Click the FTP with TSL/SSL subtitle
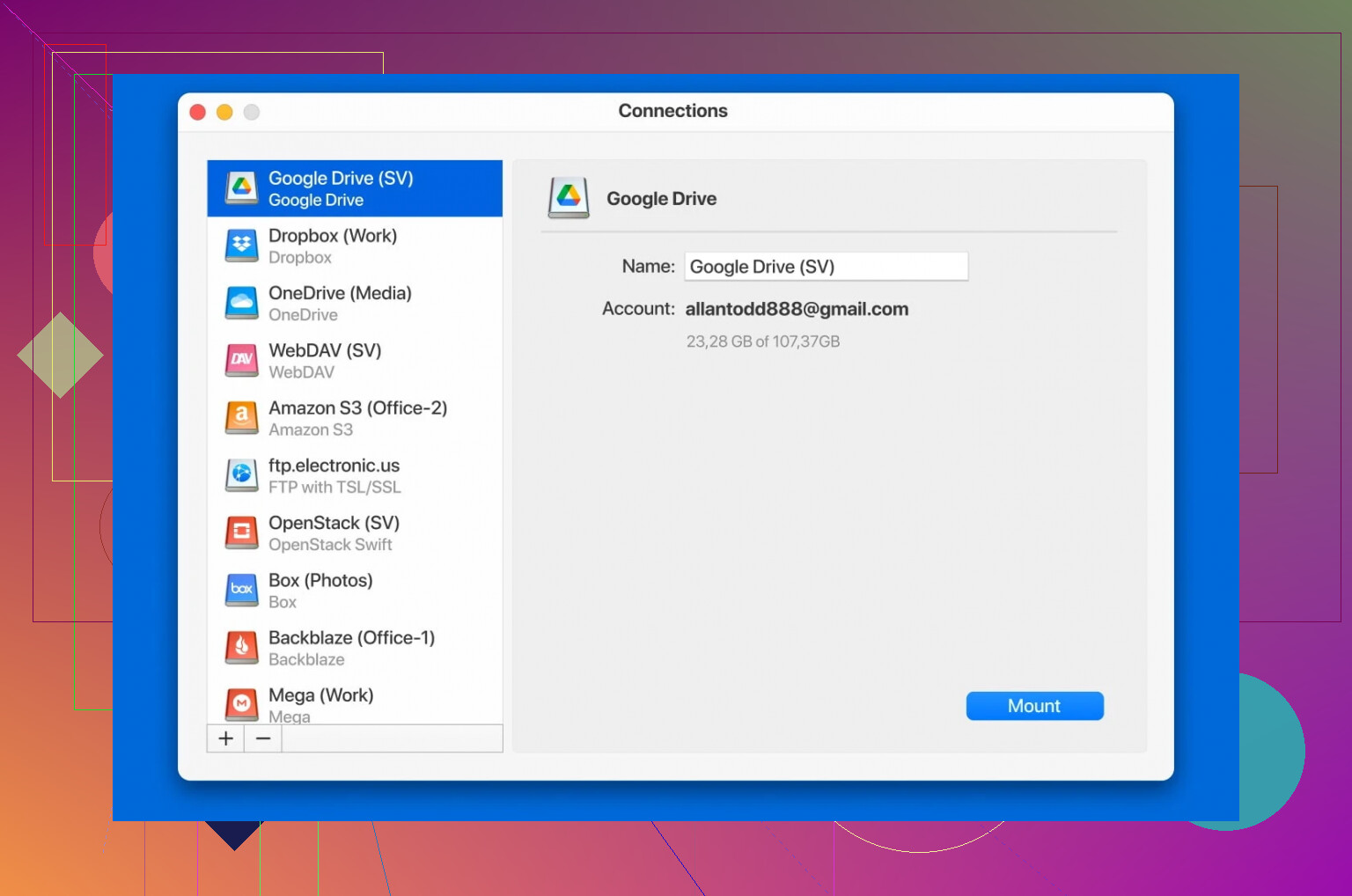The width and height of the screenshot is (1352, 896). pos(334,488)
